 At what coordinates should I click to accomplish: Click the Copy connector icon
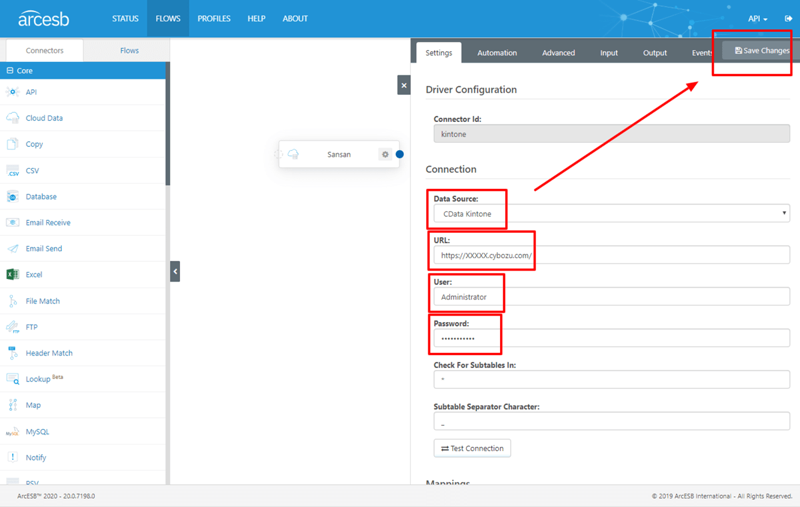tap(13, 144)
